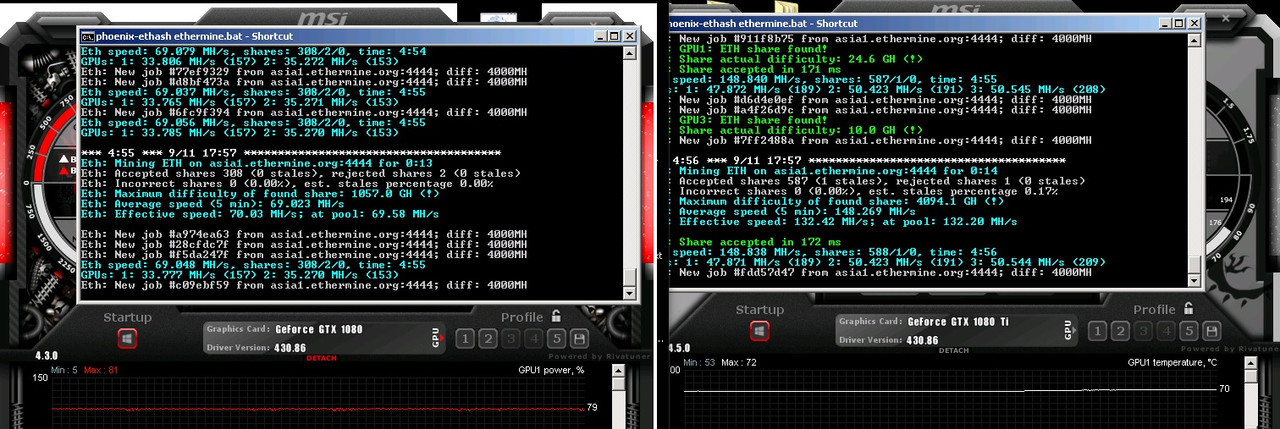The width and height of the screenshot is (1280, 429).
Task: Select profile slot 1 in GTX 1080 Ti Afterburner
Action: click(1097, 331)
